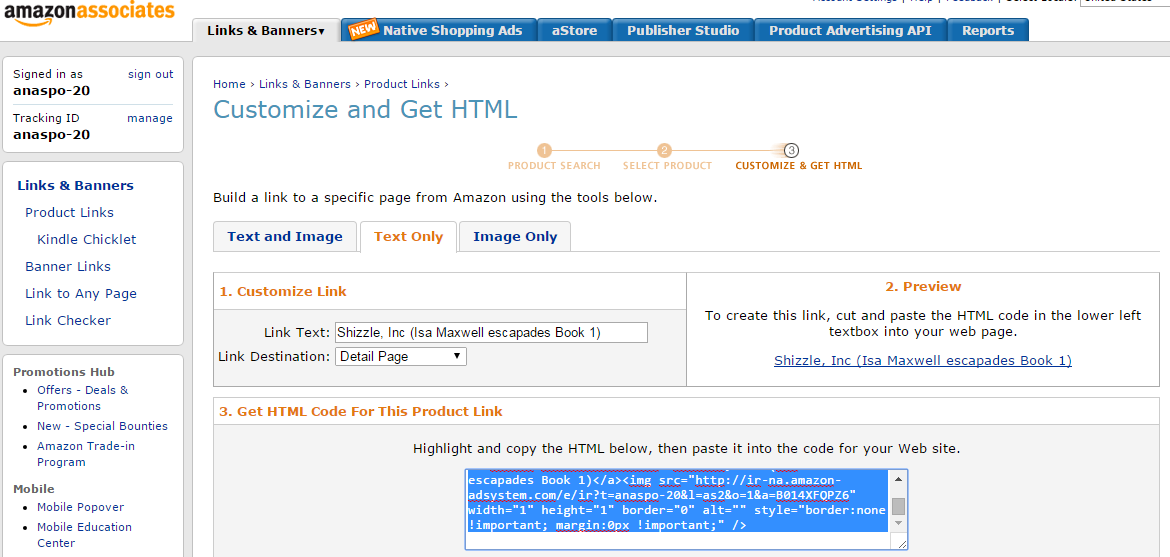Click the step 1 Product Search circle

545,150
